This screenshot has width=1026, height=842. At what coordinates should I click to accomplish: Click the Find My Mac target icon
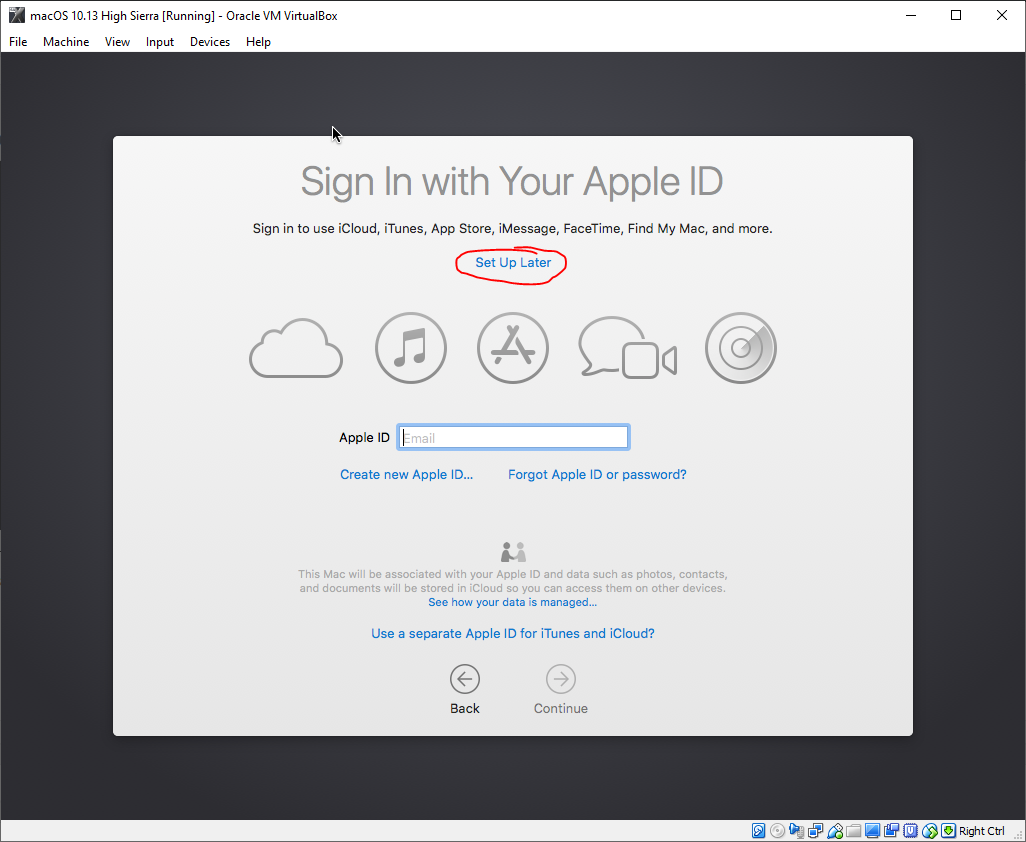(x=740, y=348)
